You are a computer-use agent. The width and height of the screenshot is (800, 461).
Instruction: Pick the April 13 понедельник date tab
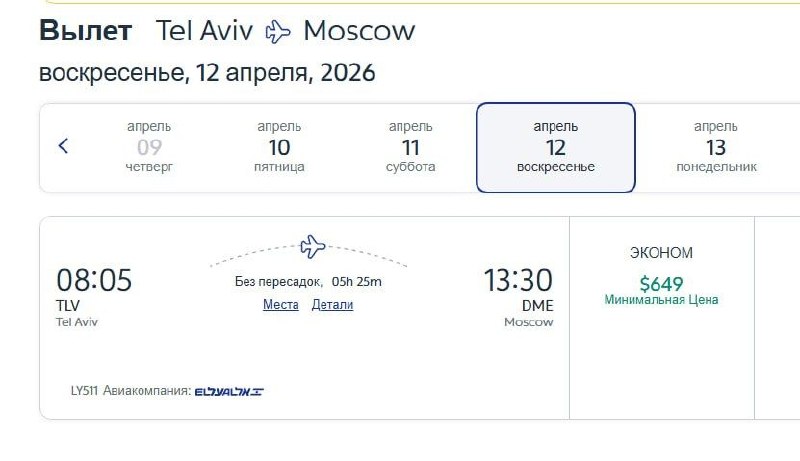(x=716, y=147)
